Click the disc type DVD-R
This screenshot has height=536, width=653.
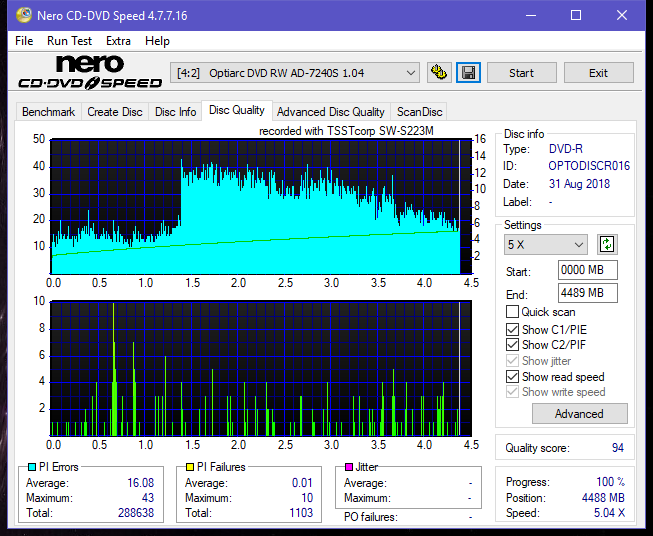[x=566, y=149]
